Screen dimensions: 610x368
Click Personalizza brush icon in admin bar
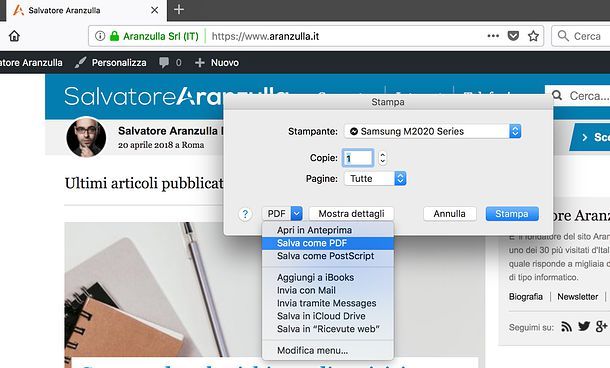click(80, 62)
